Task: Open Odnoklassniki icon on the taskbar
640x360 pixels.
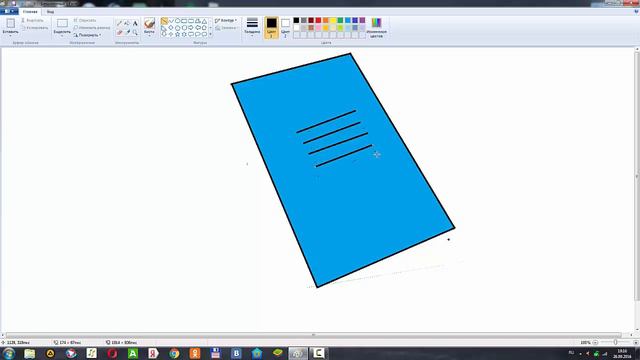Action: [195, 353]
